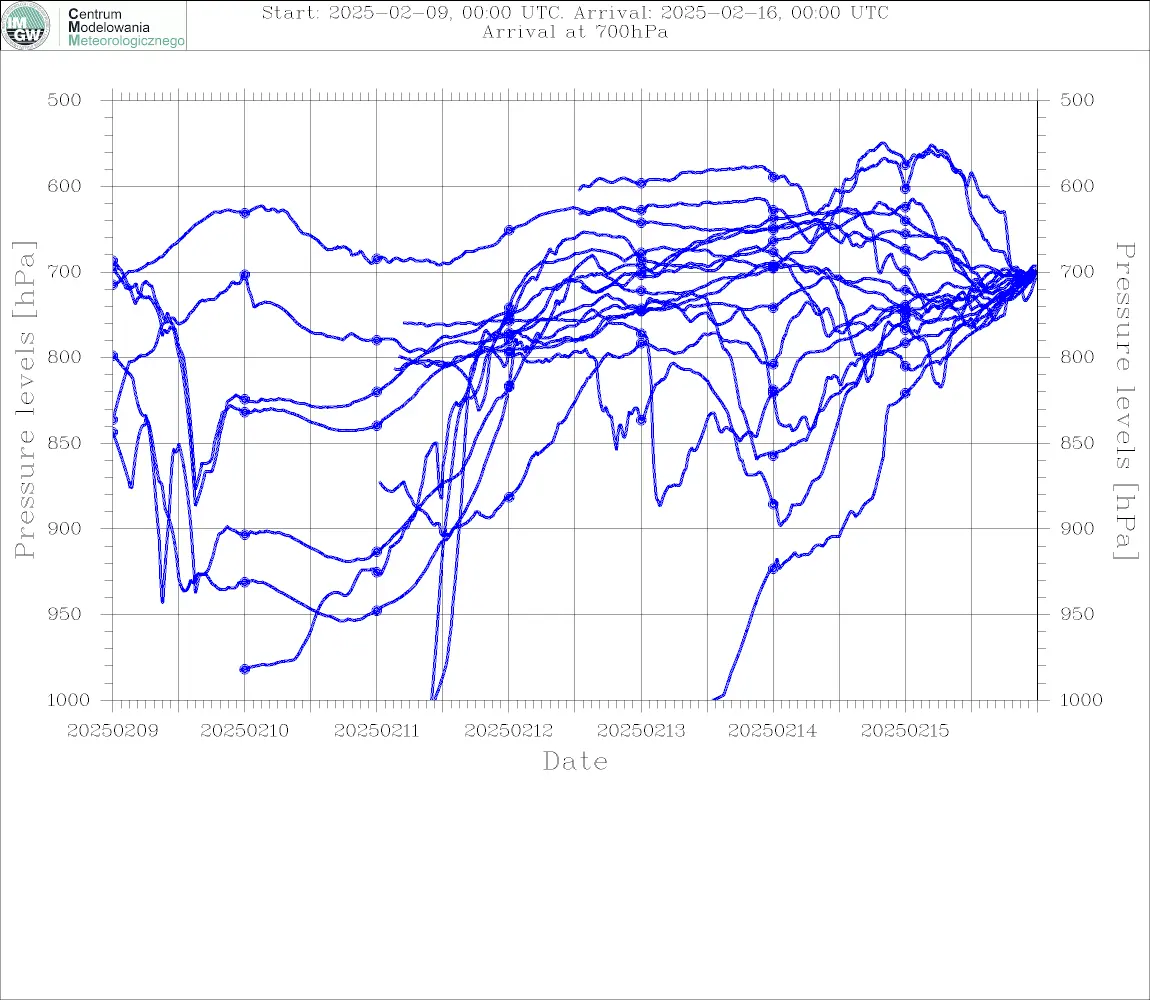Click the left axis 600 label

click(x=65, y=186)
